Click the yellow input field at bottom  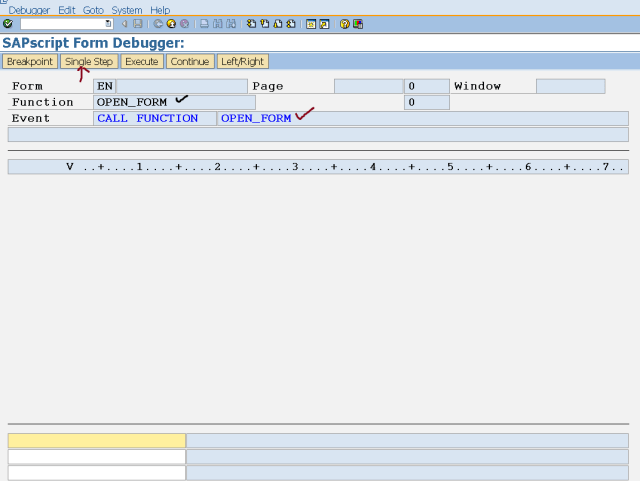(96, 440)
